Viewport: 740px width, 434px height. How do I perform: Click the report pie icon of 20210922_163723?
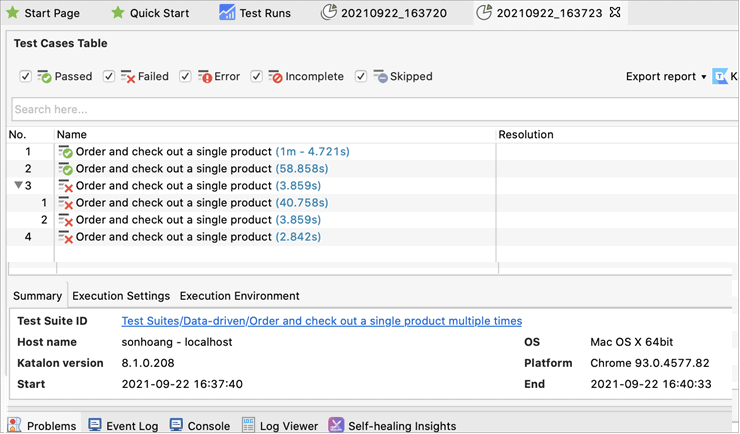(484, 12)
